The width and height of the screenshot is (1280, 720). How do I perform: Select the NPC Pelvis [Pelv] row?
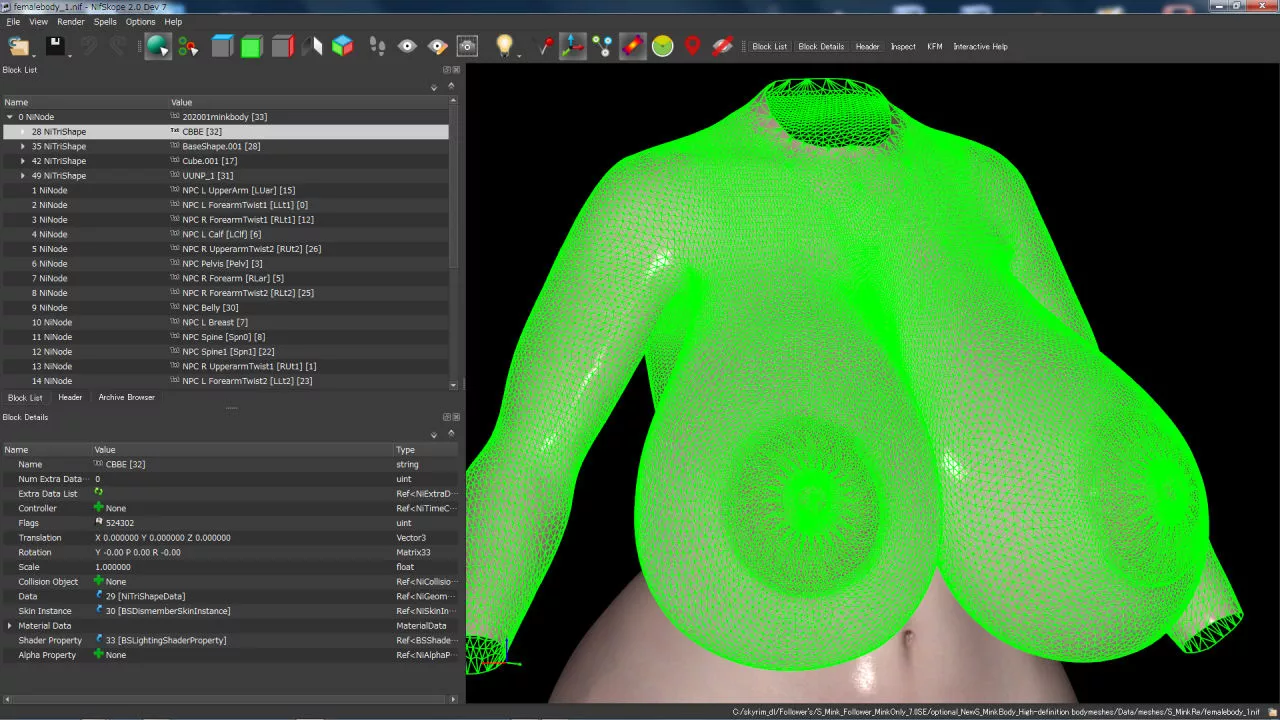point(225,263)
